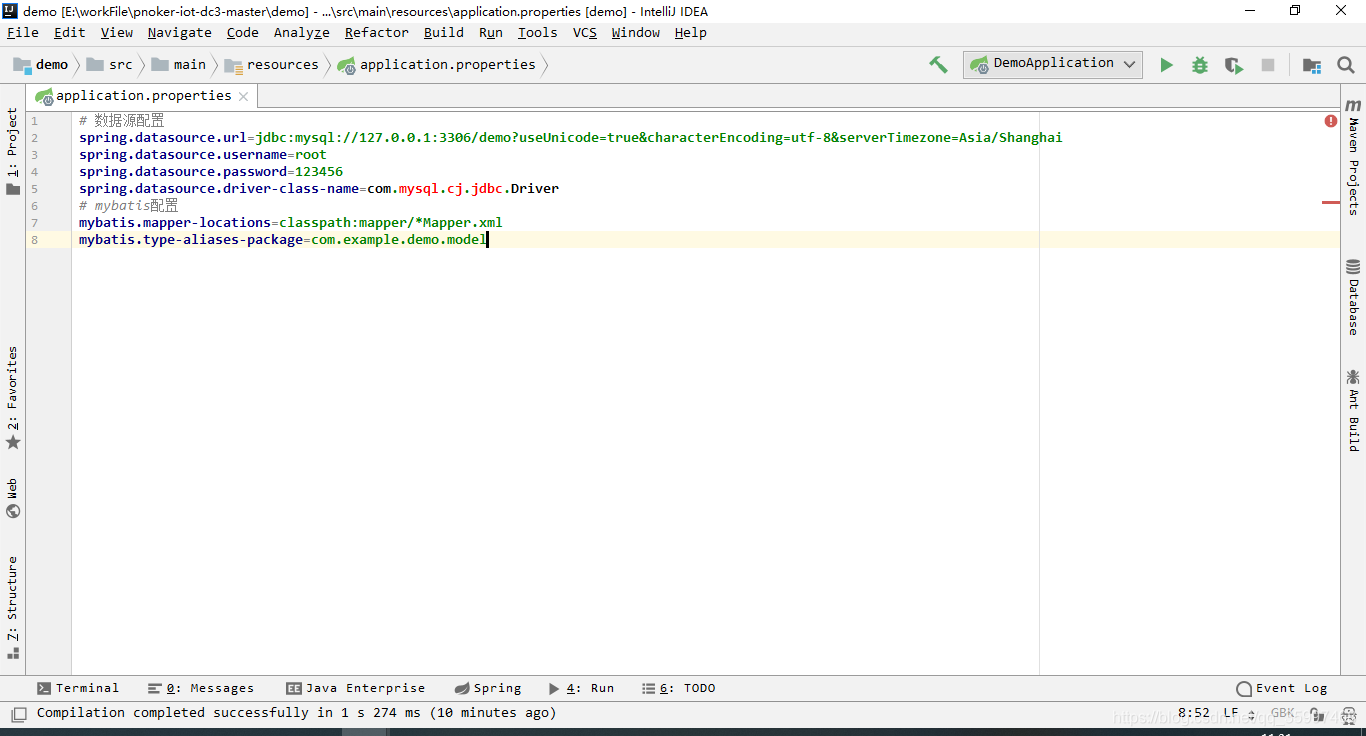
Task: Open the DemoApplication run configuration dropdown
Action: point(1130,63)
